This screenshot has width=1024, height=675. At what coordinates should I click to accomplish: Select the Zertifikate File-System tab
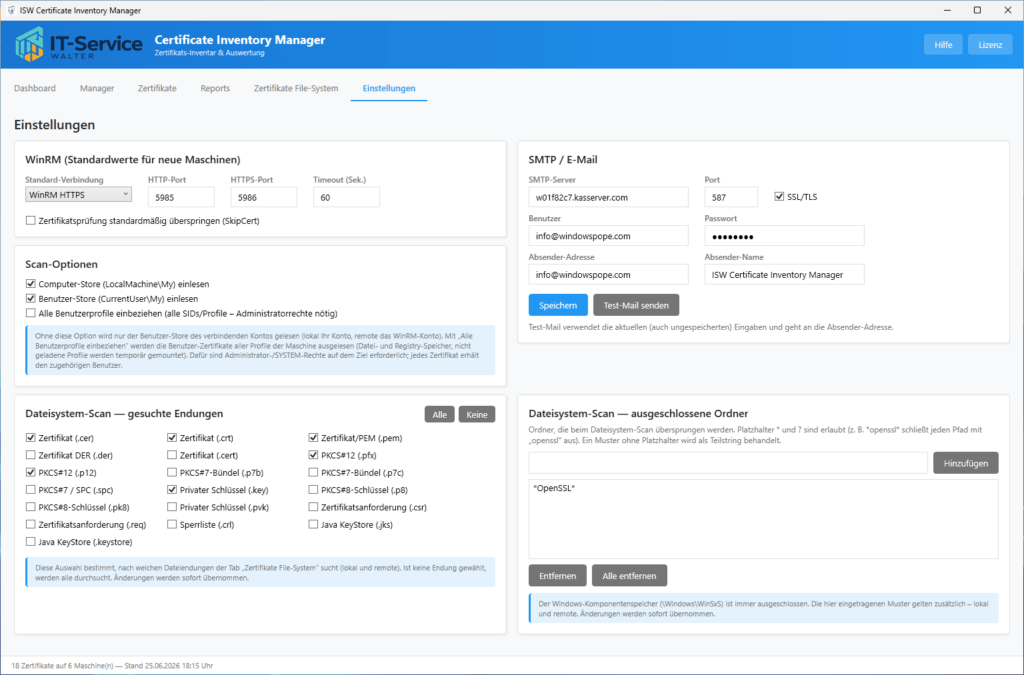coord(296,88)
